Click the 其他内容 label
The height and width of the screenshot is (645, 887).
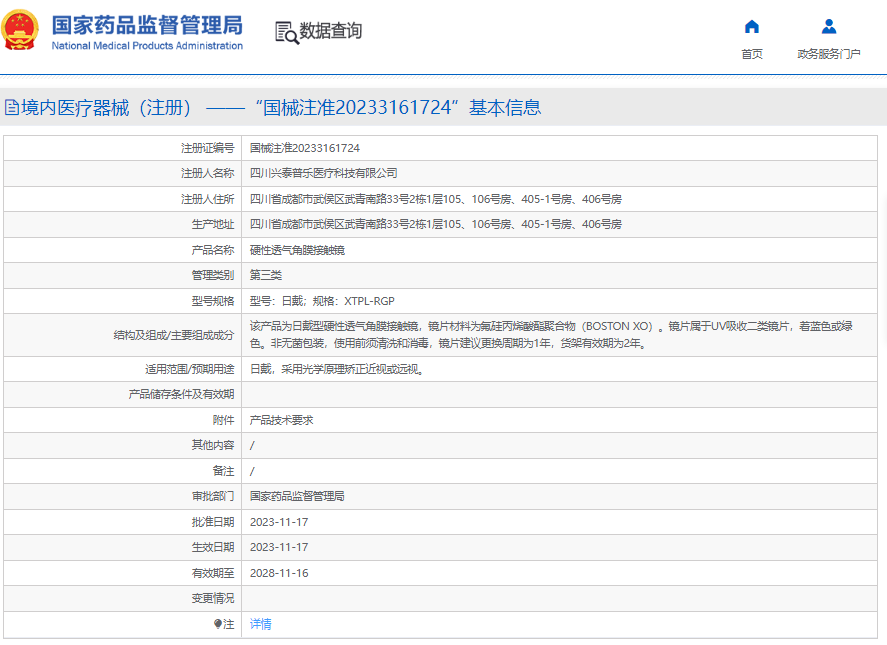[213, 445]
